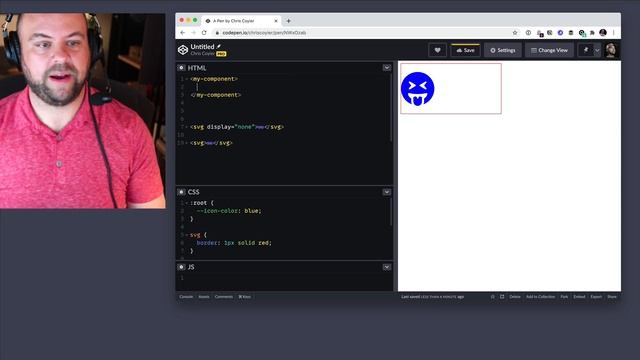The height and width of the screenshot is (360, 640).
Task: Click the opening my-component tag text
Action: coord(213,79)
